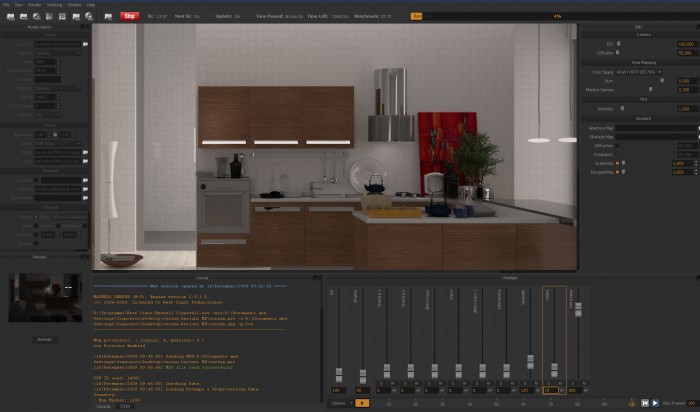Open the multilight Options dropdown

click(x=342, y=404)
